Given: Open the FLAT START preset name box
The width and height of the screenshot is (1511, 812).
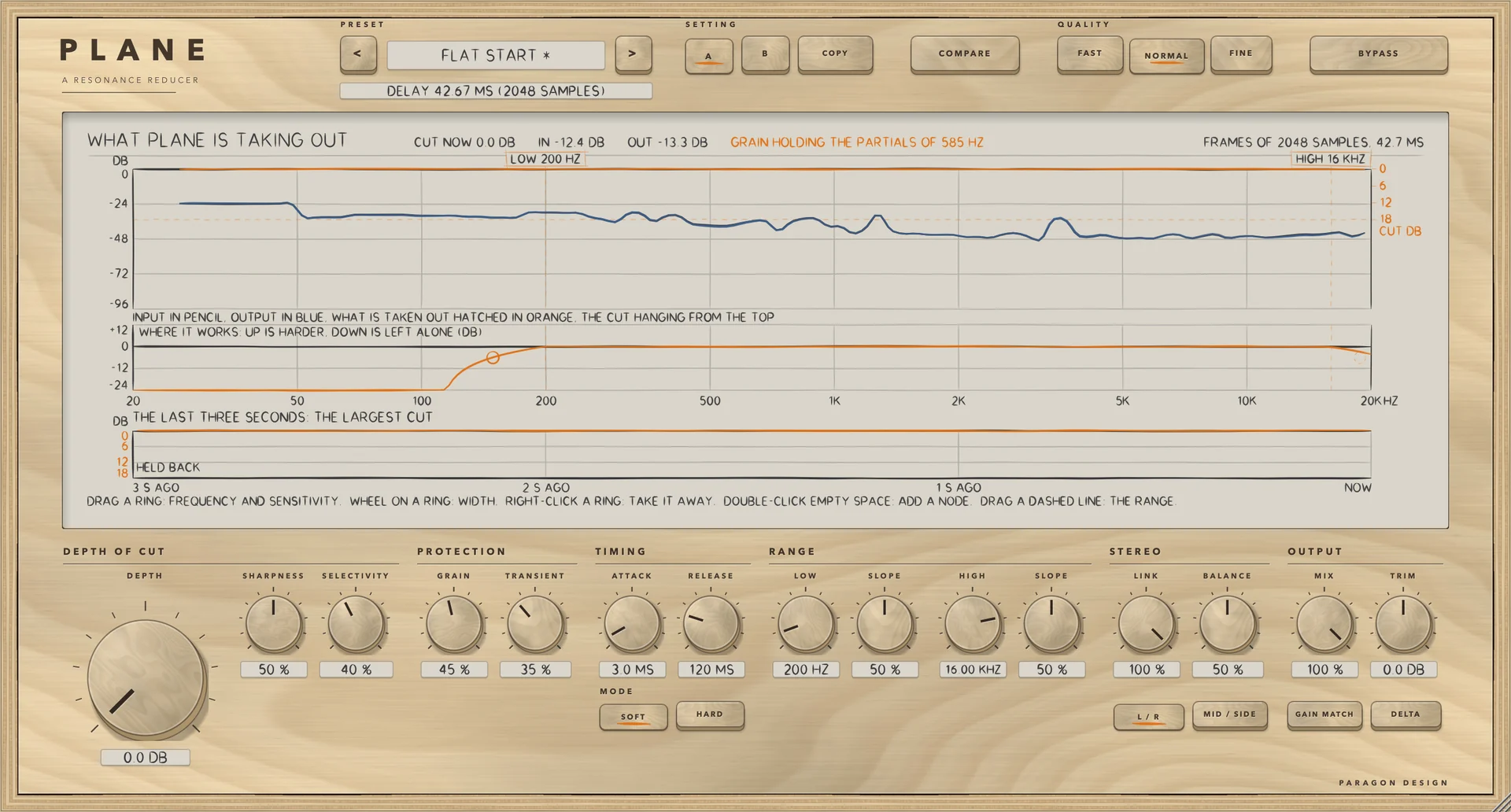Looking at the screenshot, I should tap(496, 55).
